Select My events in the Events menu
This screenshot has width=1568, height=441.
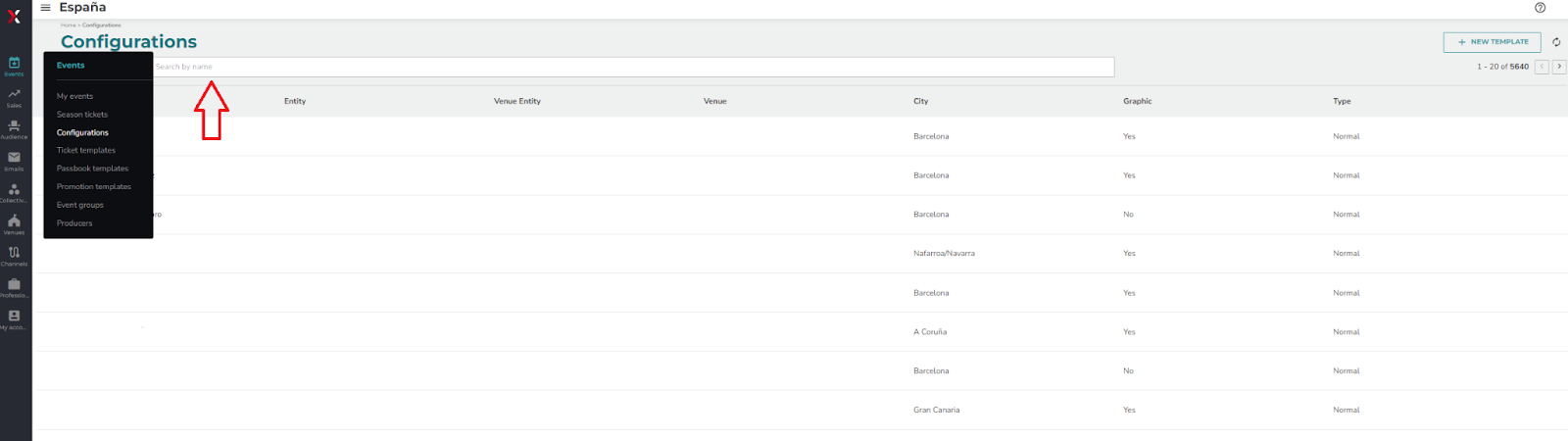click(74, 96)
